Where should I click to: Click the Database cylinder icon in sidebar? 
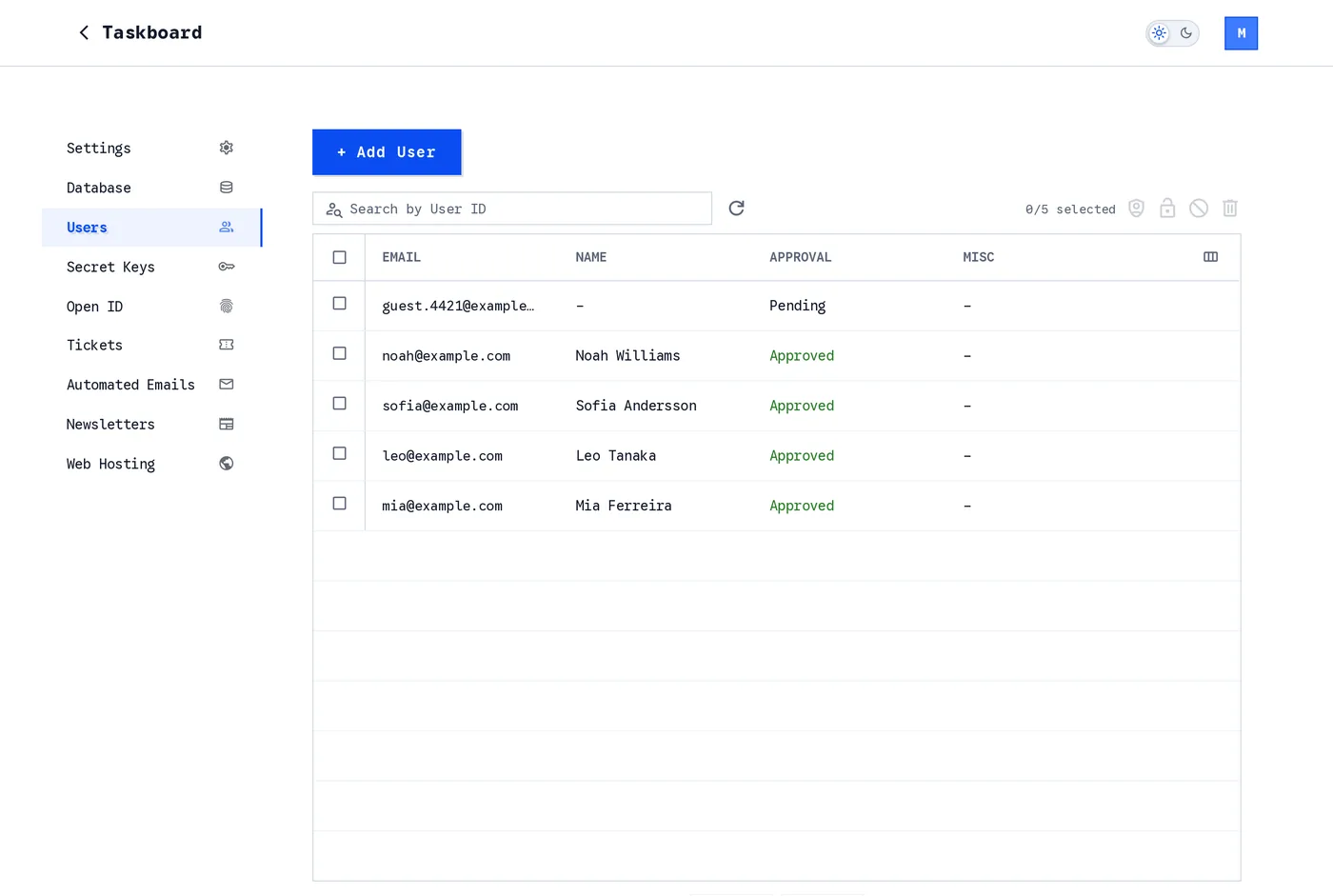tap(227, 188)
